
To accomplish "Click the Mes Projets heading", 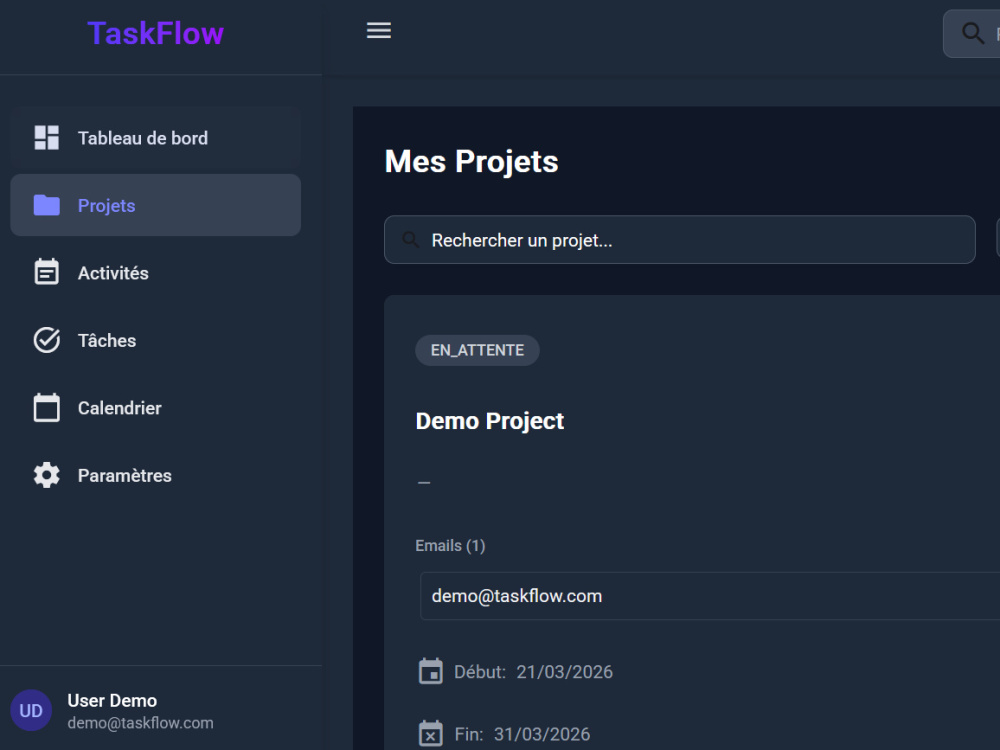I will [x=471, y=161].
